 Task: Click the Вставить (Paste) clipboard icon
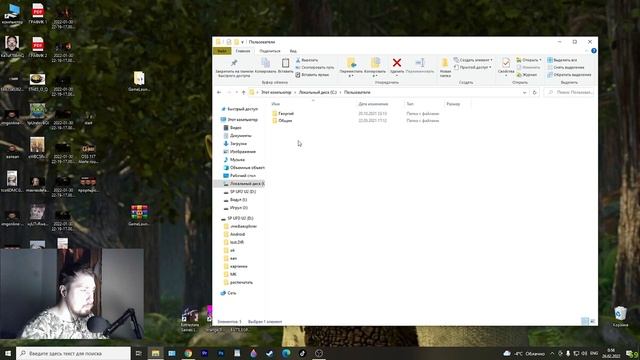tap(285, 63)
